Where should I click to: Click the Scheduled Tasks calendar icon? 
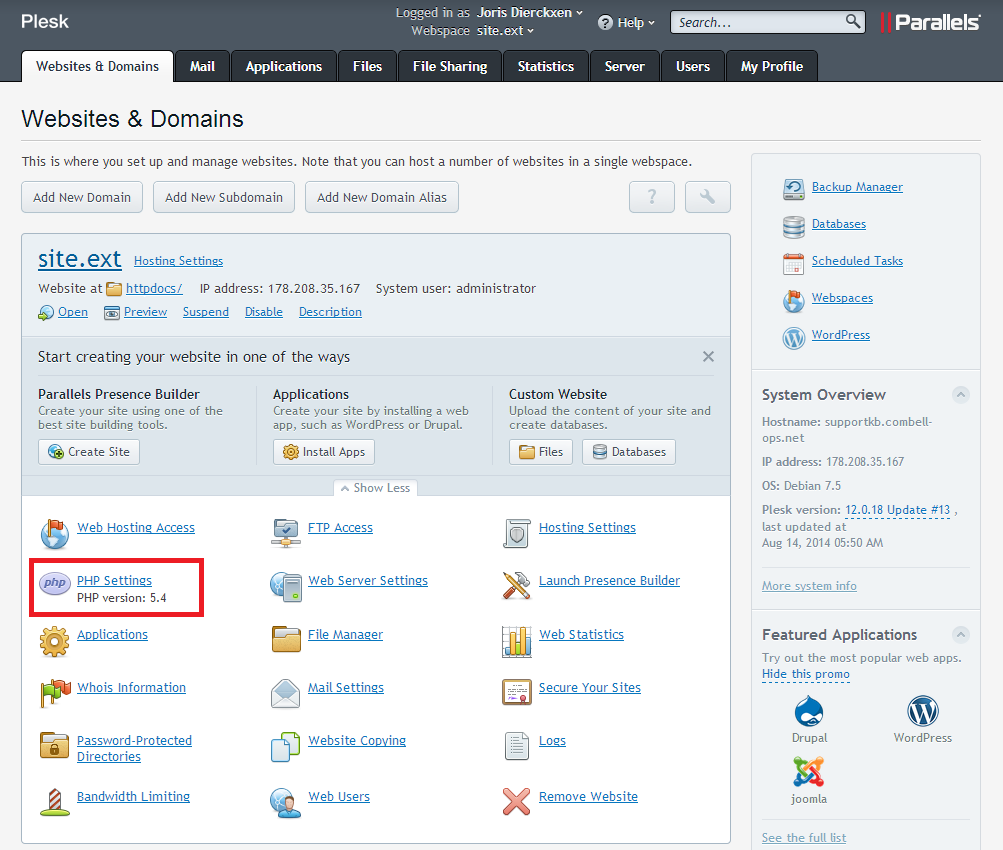tap(793, 264)
